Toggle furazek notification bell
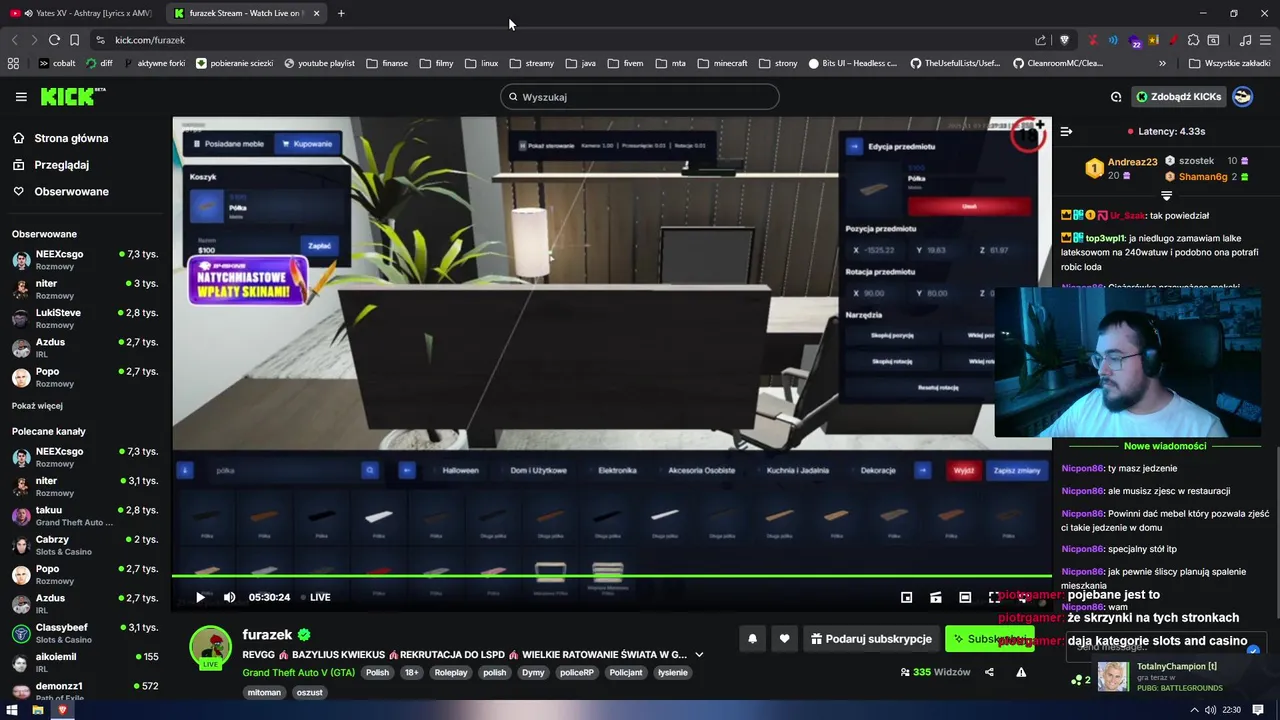 coord(752,639)
